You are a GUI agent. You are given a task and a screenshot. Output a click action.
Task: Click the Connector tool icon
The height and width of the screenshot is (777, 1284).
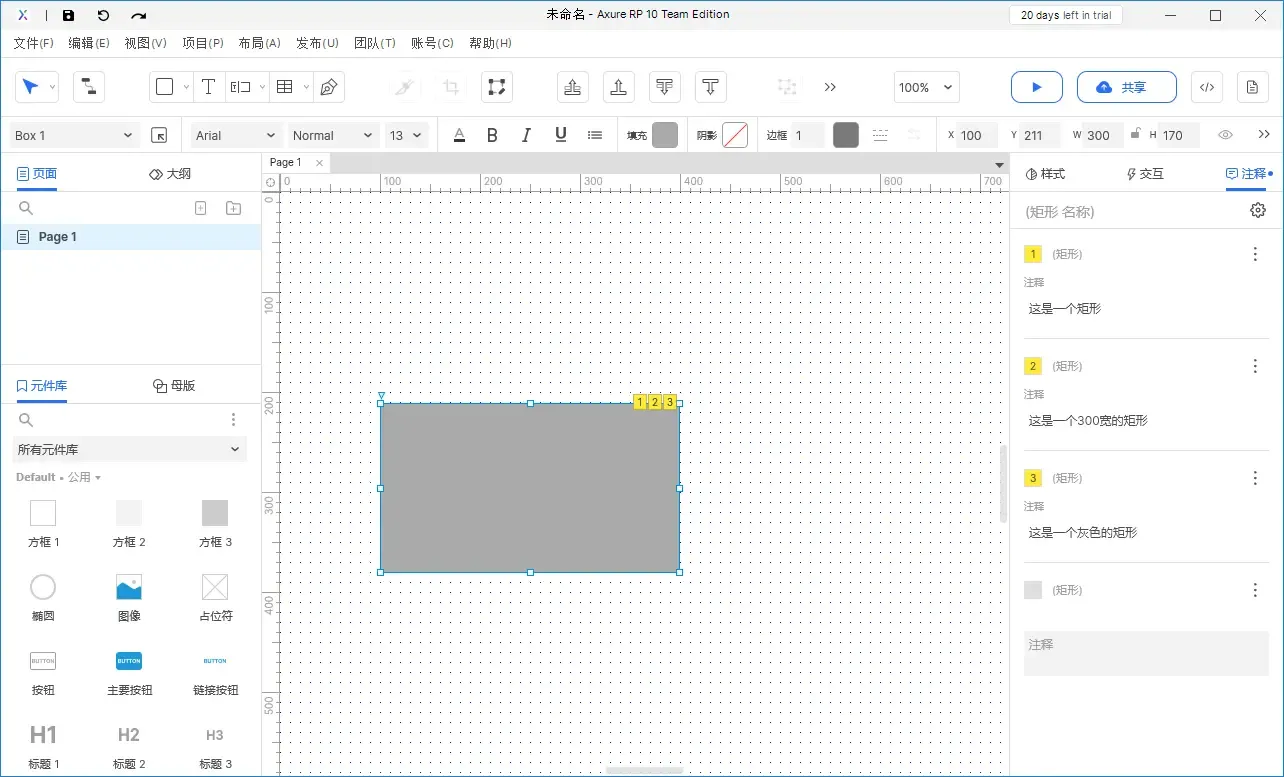(x=89, y=87)
